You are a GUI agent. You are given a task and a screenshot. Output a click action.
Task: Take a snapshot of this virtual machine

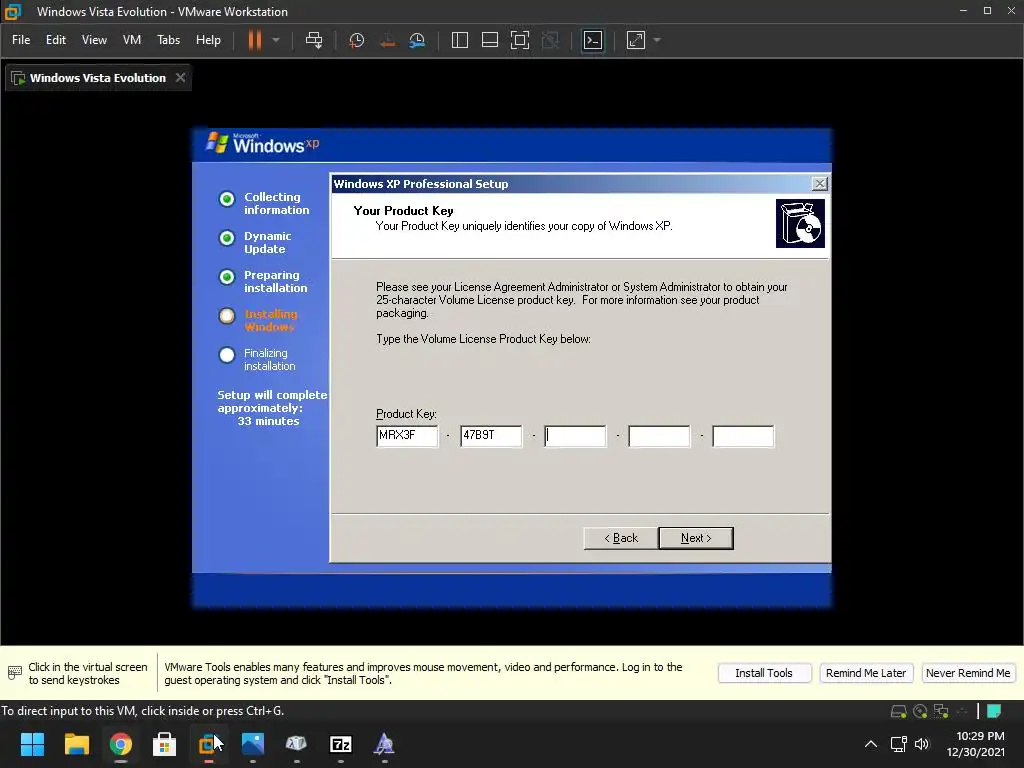tap(357, 40)
